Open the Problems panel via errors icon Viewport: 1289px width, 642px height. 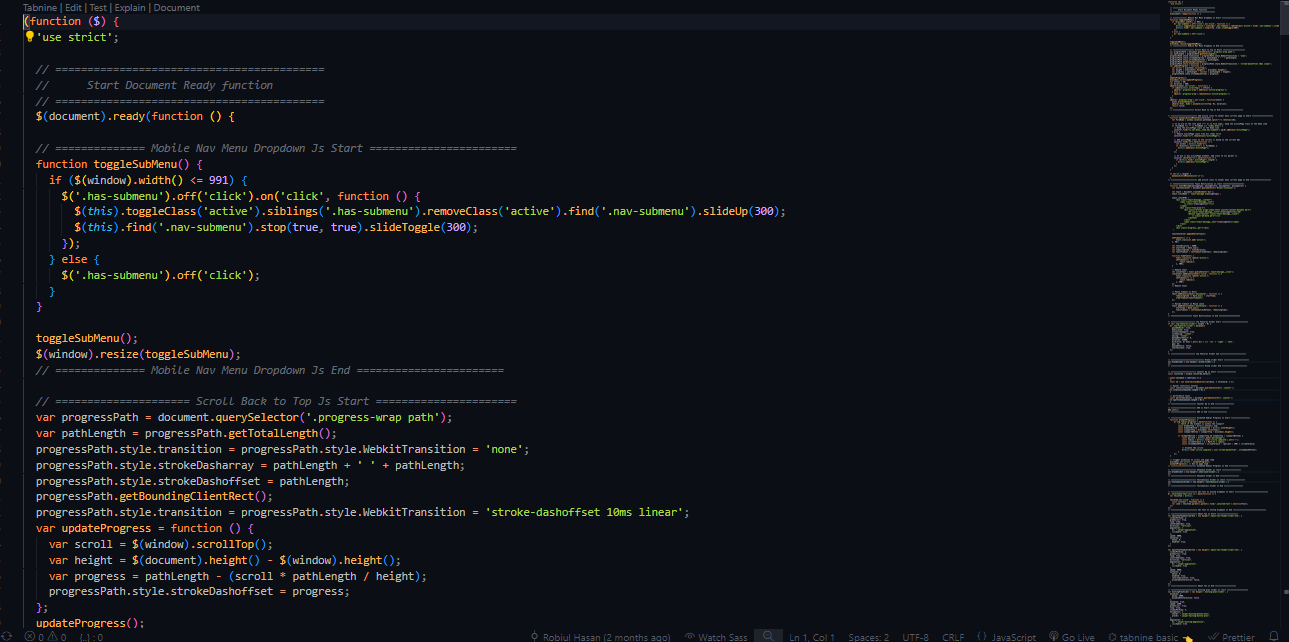[x=30, y=636]
